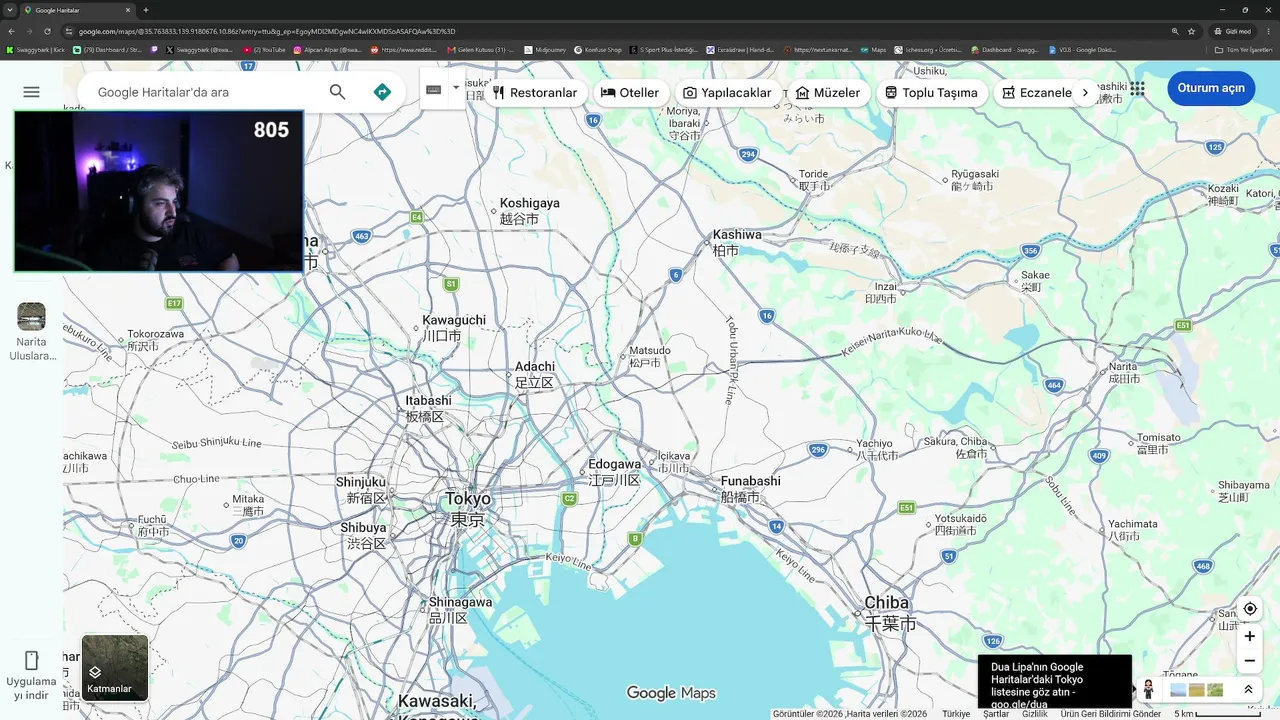Click the Türkiye footer link

pyautogui.click(x=956, y=714)
